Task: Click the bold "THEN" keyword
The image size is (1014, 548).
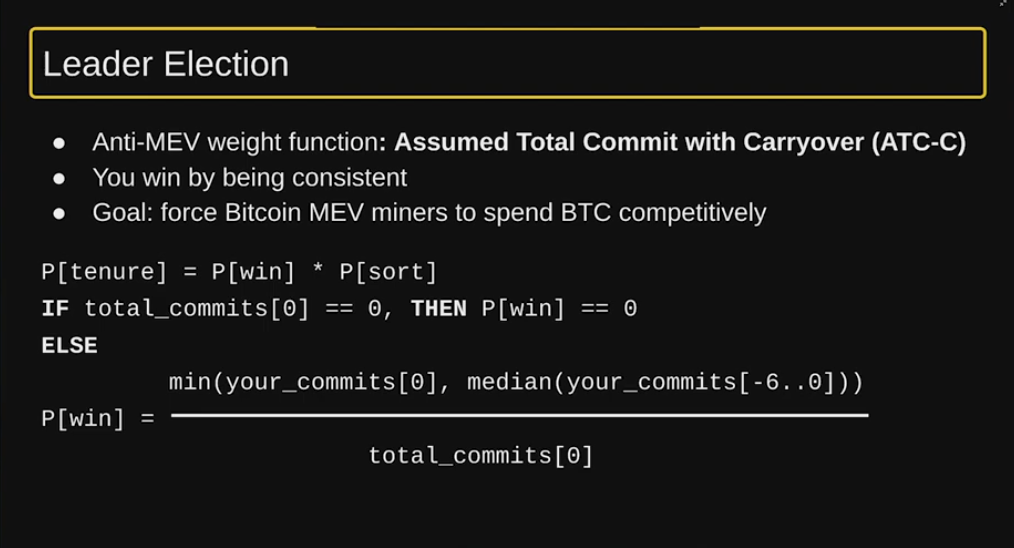Action: coord(439,308)
